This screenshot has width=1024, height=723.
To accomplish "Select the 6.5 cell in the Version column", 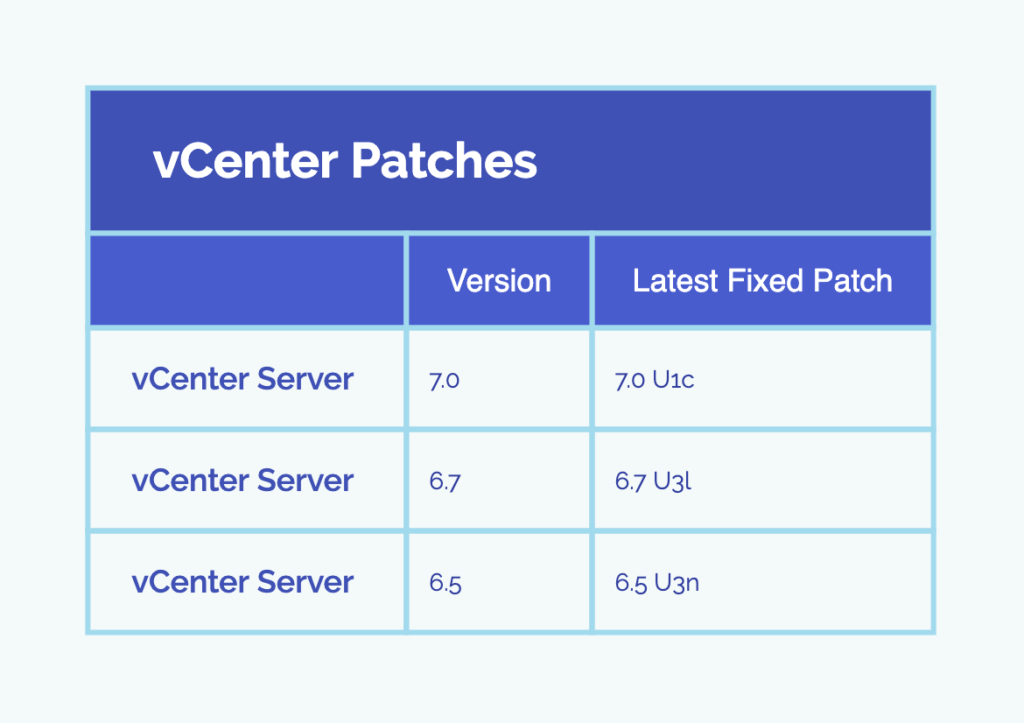I will pos(445,583).
